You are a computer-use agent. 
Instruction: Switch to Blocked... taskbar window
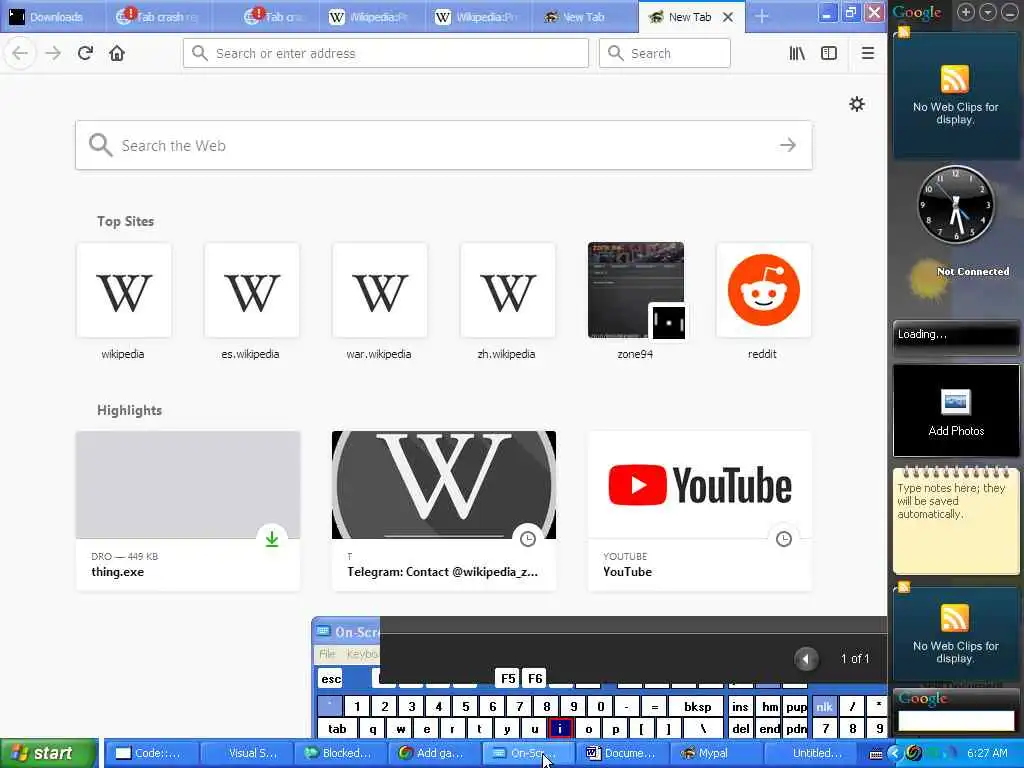tap(342, 753)
